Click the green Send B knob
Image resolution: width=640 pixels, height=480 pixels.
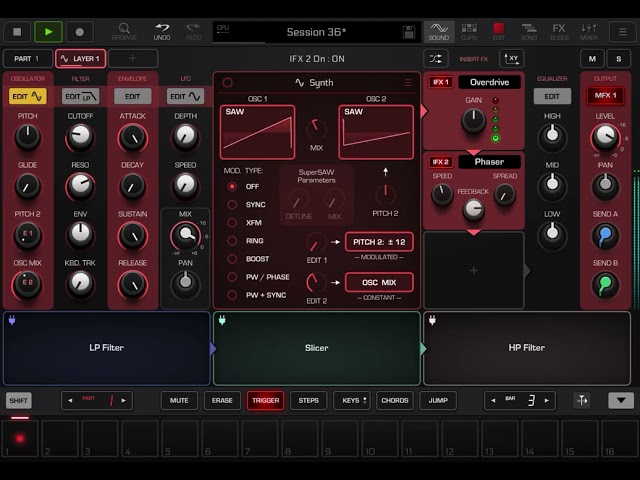pos(605,285)
